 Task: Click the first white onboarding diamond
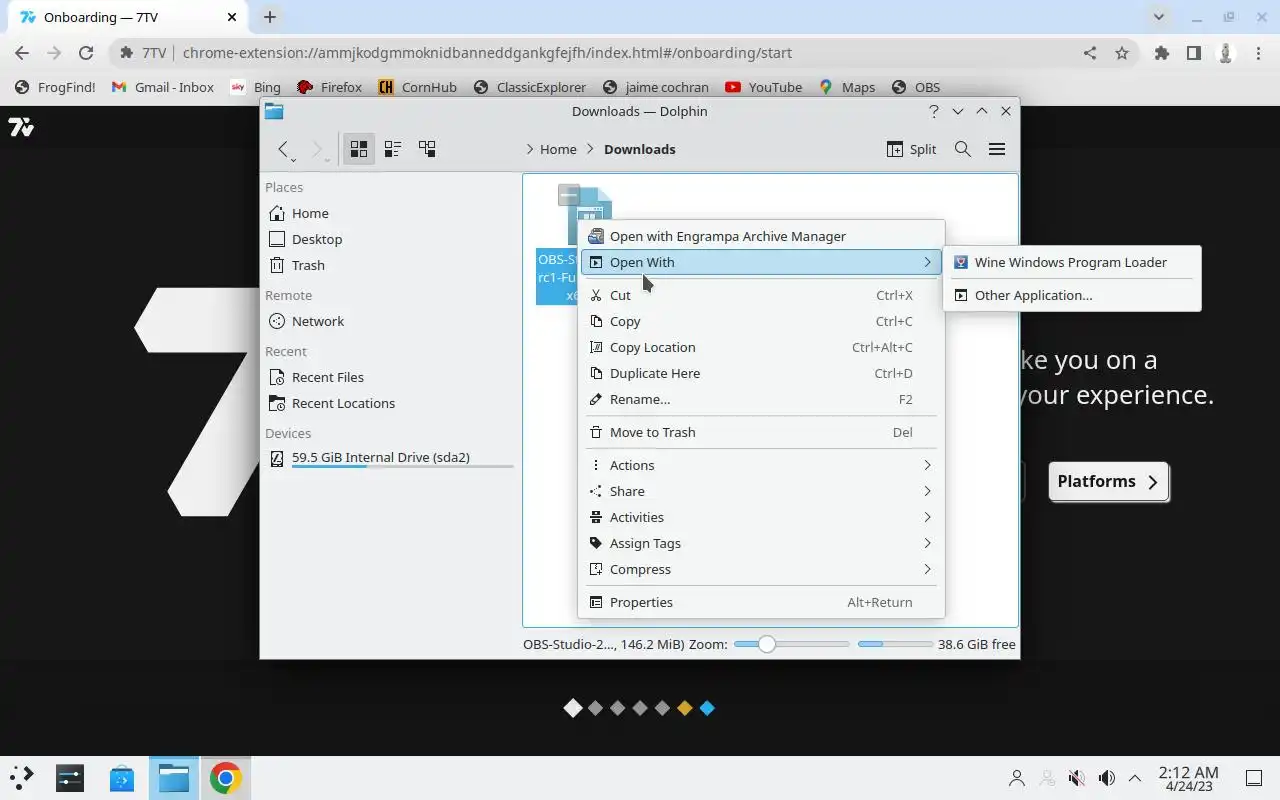573,708
